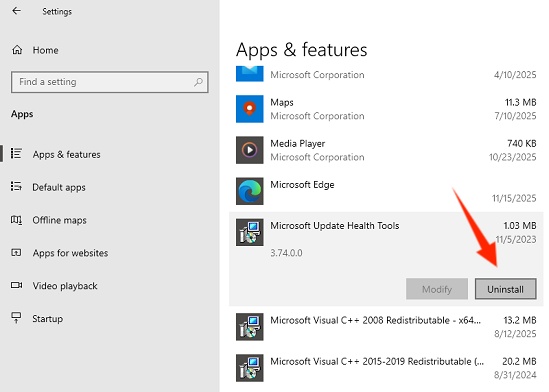Click the disabled Modify button
549x392 pixels.
point(437,289)
